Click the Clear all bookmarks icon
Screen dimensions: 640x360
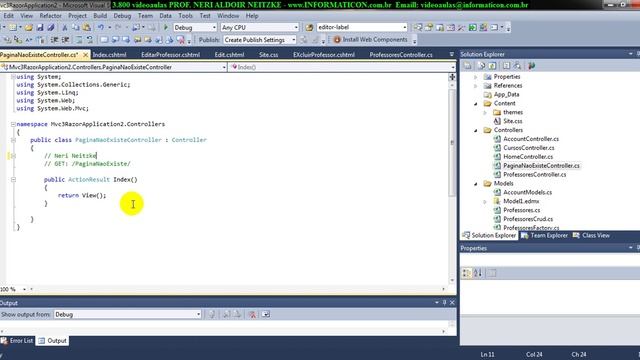click(x=181, y=40)
